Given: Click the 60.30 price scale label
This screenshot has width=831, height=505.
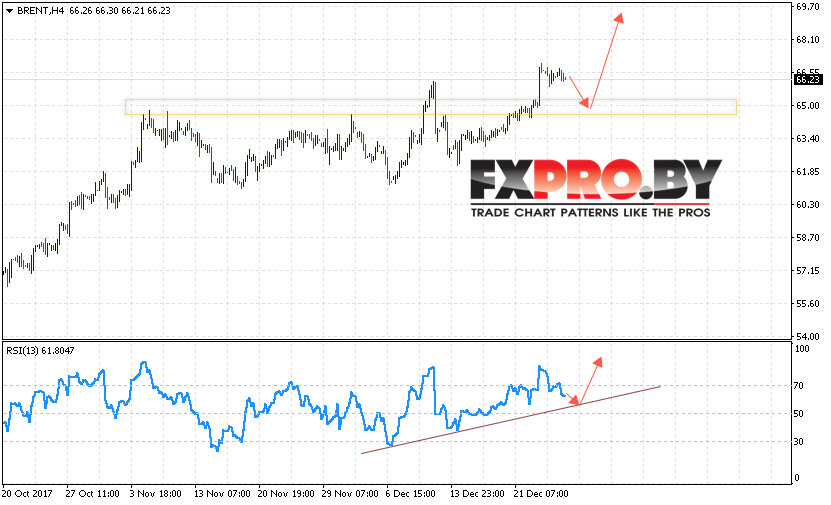Looking at the screenshot, I should point(808,205).
